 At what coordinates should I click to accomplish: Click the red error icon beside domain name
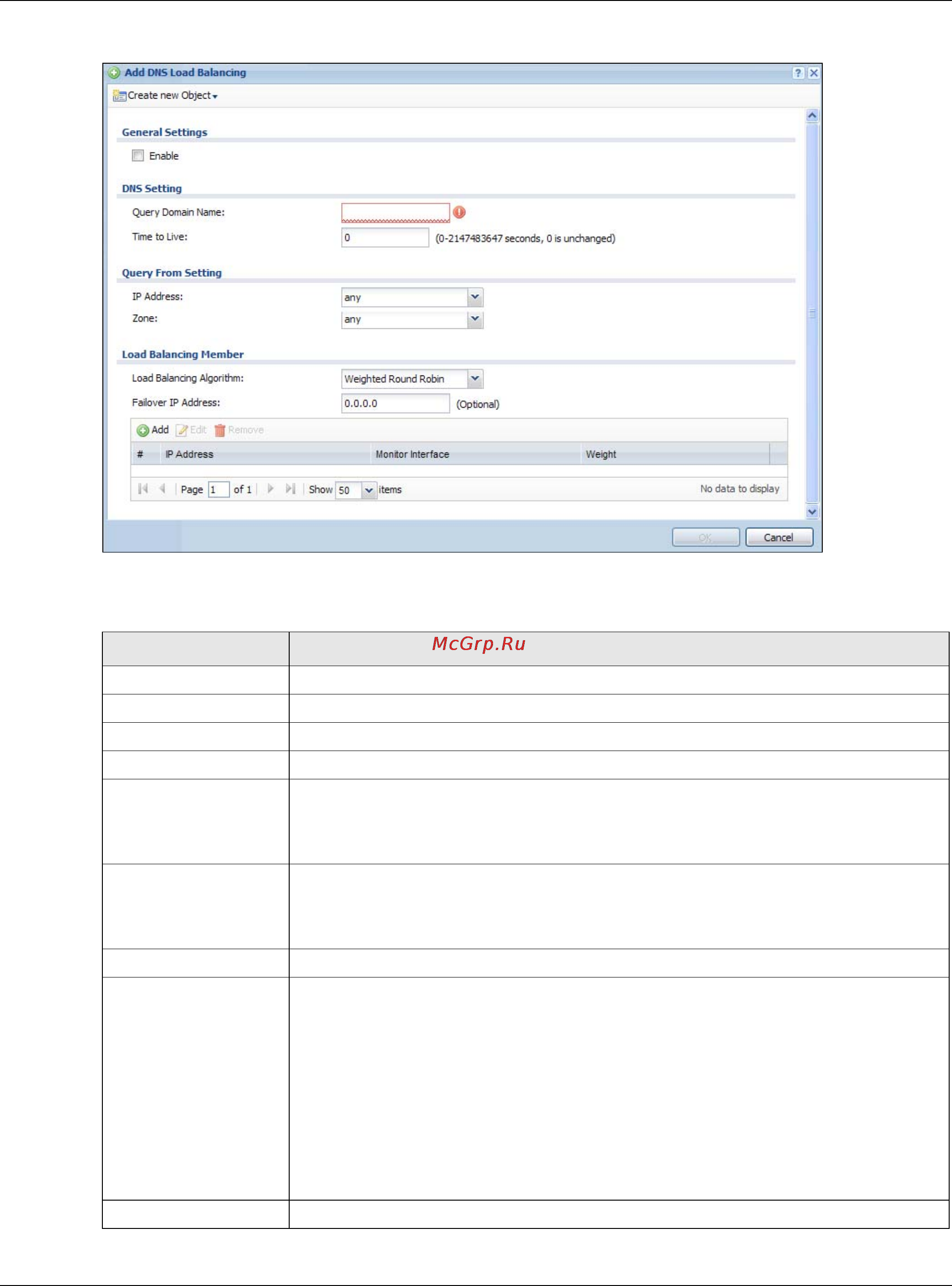tap(459, 213)
